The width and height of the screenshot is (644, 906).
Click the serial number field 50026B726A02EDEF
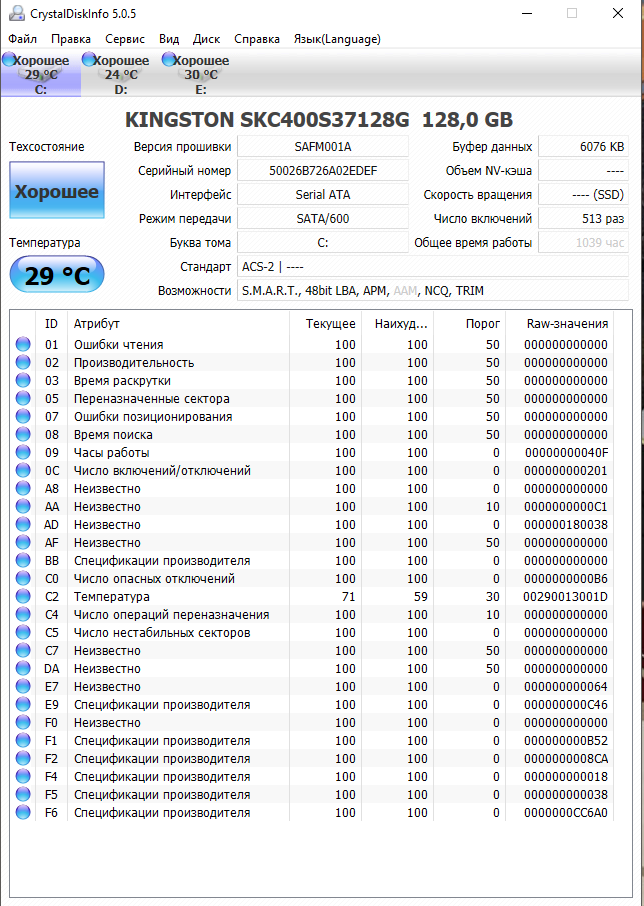[323, 170]
